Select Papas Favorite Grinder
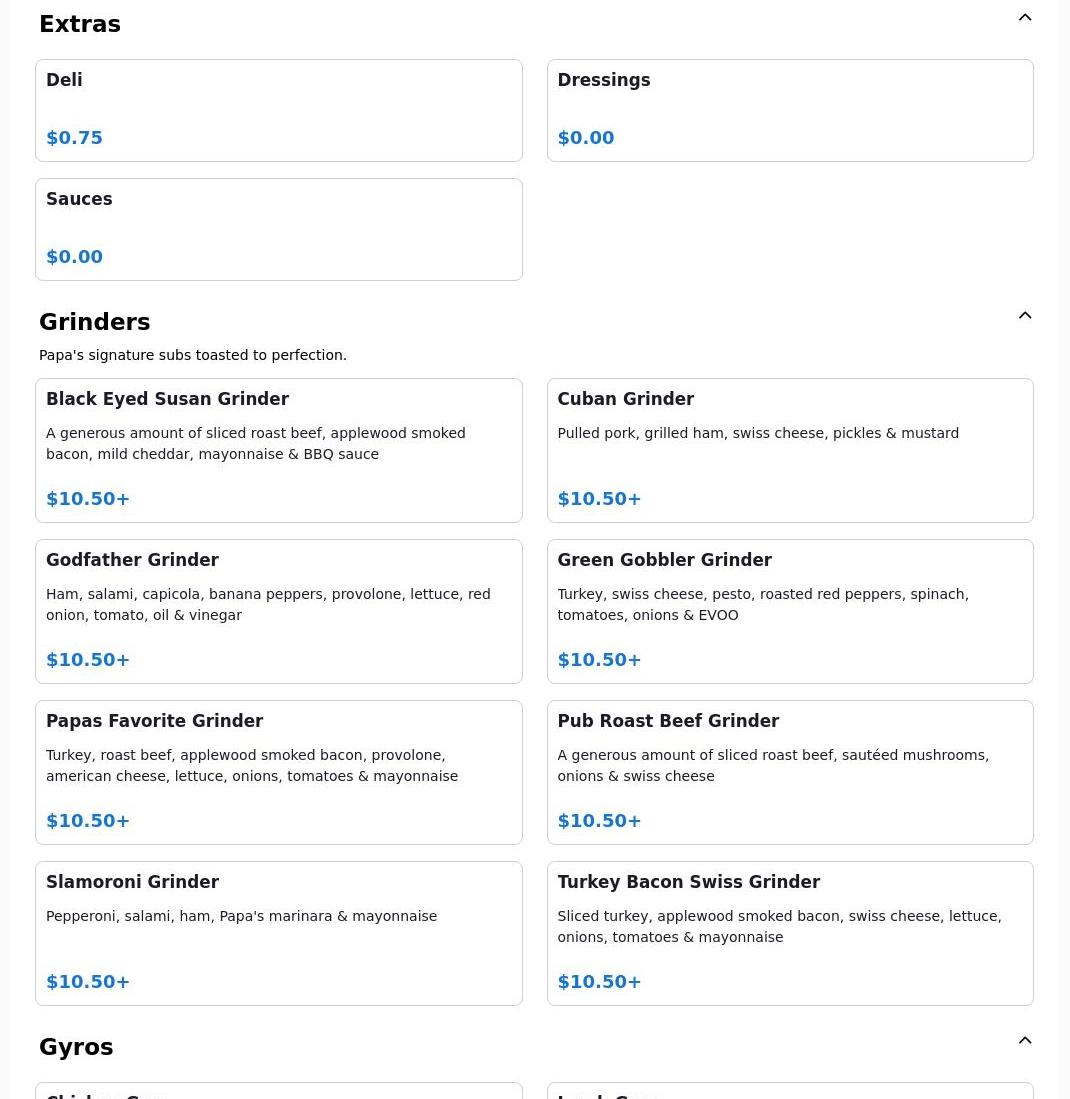1070x1099 pixels. 278,772
